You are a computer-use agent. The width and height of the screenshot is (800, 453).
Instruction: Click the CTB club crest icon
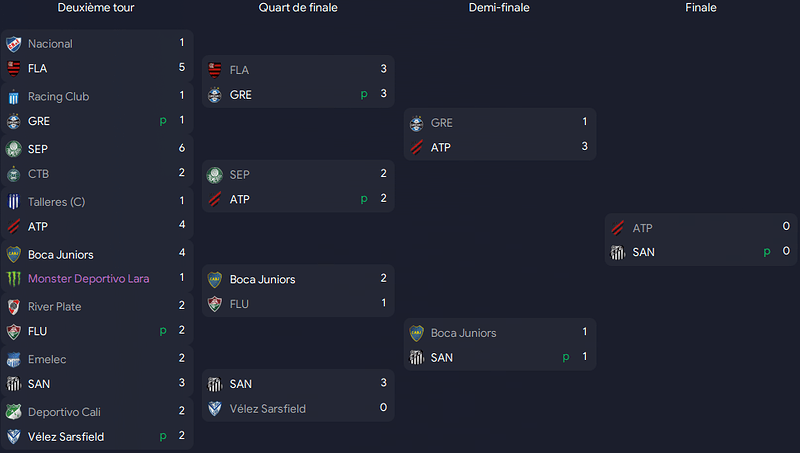pyautogui.click(x=14, y=174)
